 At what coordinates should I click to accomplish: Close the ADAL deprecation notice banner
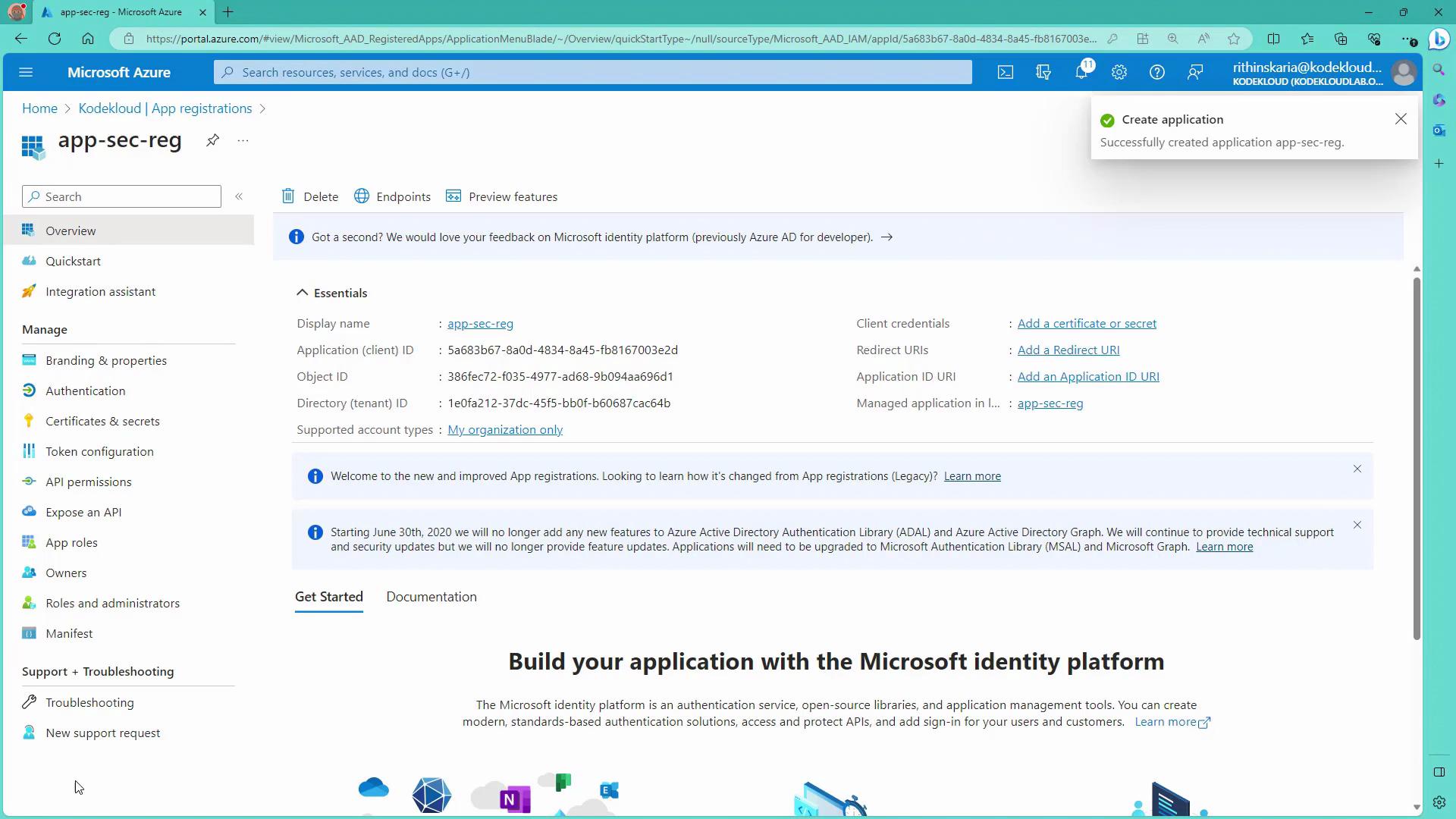(x=1357, y=525)
